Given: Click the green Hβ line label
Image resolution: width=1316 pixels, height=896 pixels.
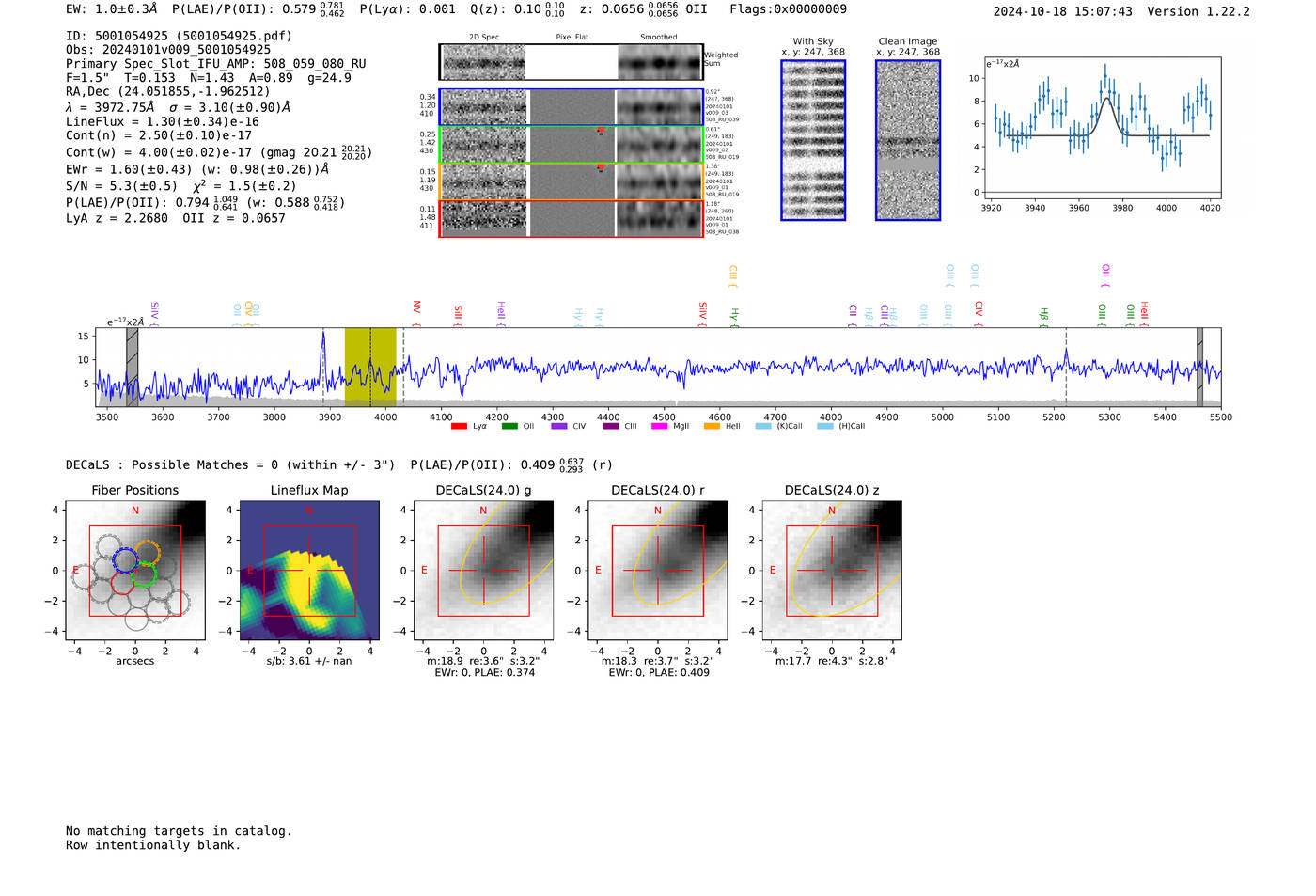Looking at the screenshot, I should (1043, 315).
